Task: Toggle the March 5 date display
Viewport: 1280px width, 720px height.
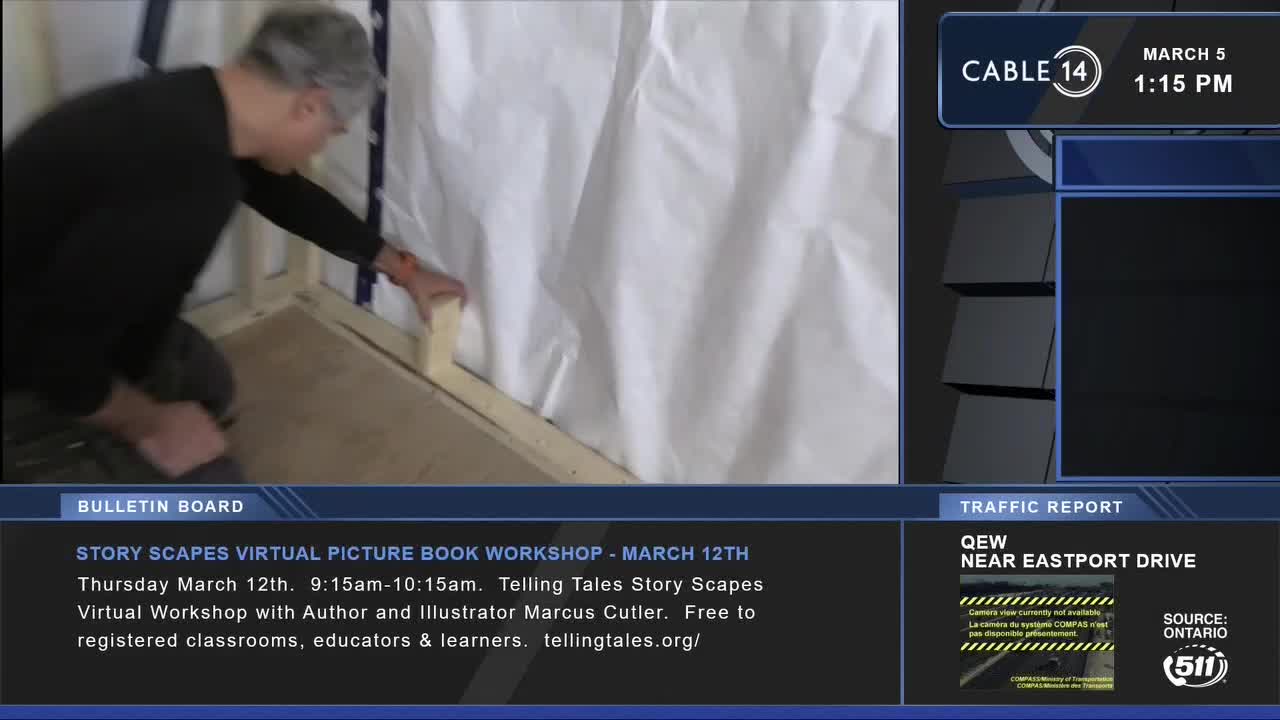Action: (1185, 54)
